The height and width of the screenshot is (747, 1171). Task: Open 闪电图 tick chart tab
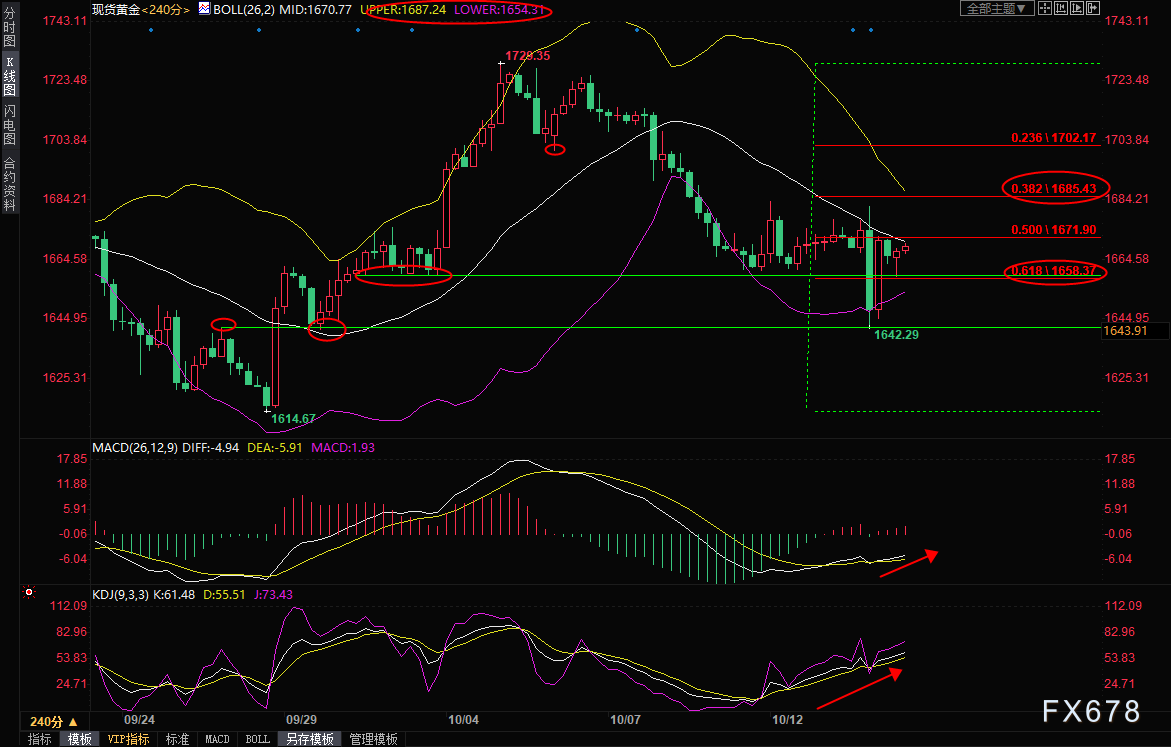click(9, 125)
